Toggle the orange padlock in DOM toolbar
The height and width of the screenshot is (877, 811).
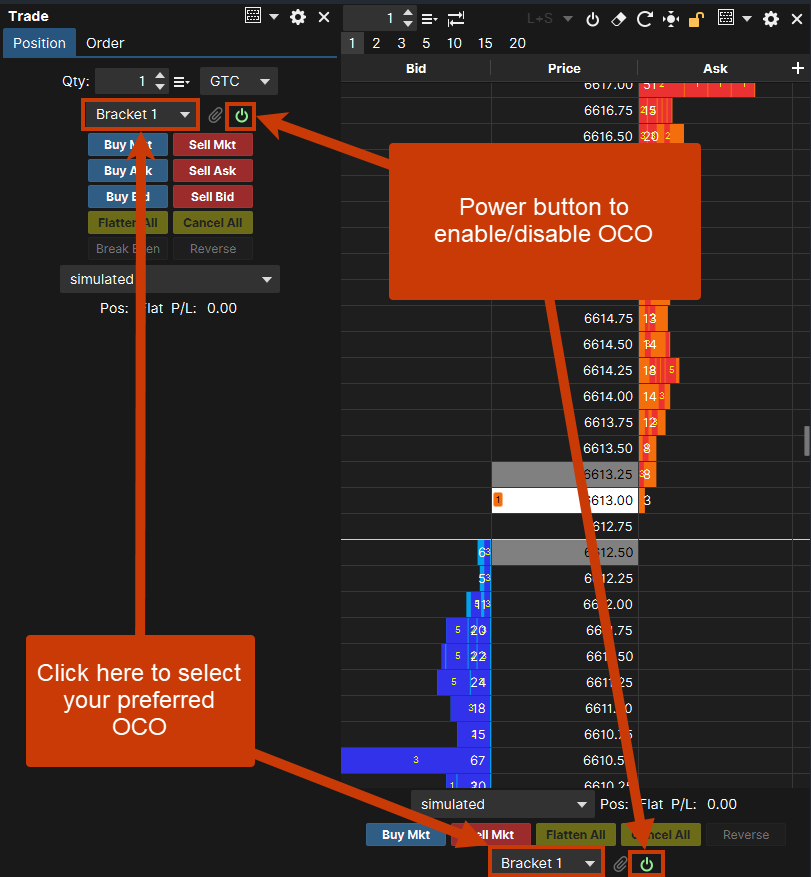[x=696, y=19]
